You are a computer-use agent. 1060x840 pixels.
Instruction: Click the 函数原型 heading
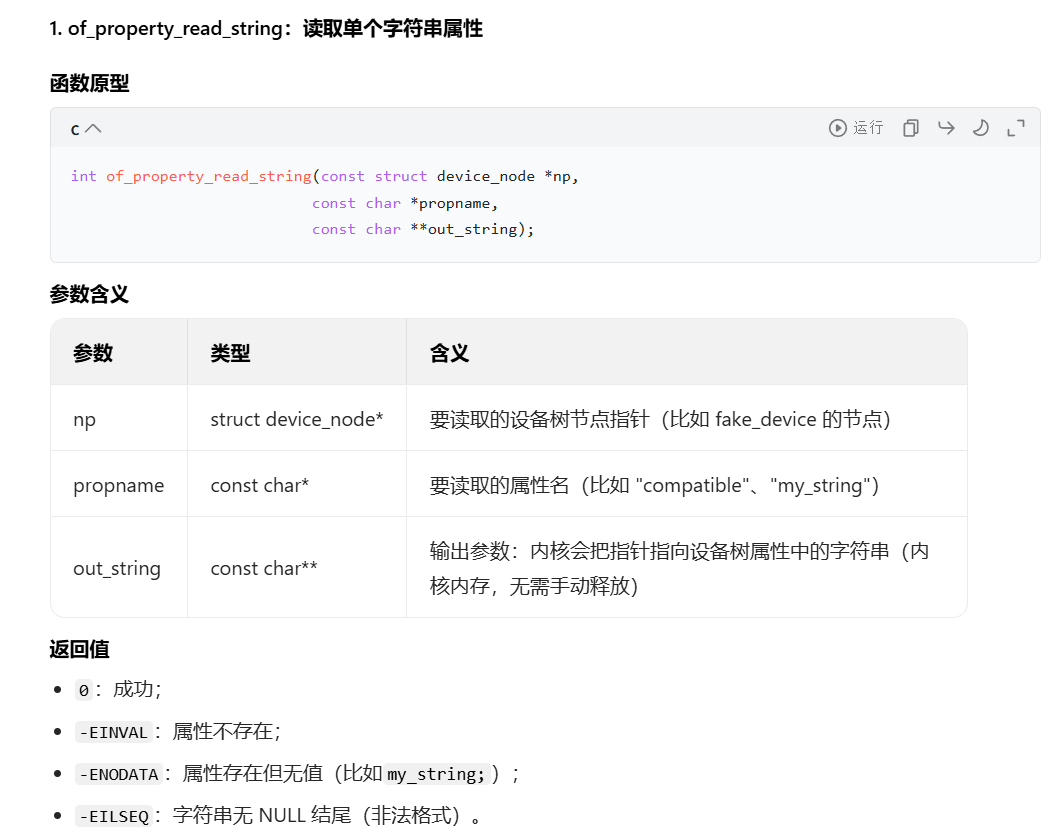pyautogui.click(x=89, y=83)
